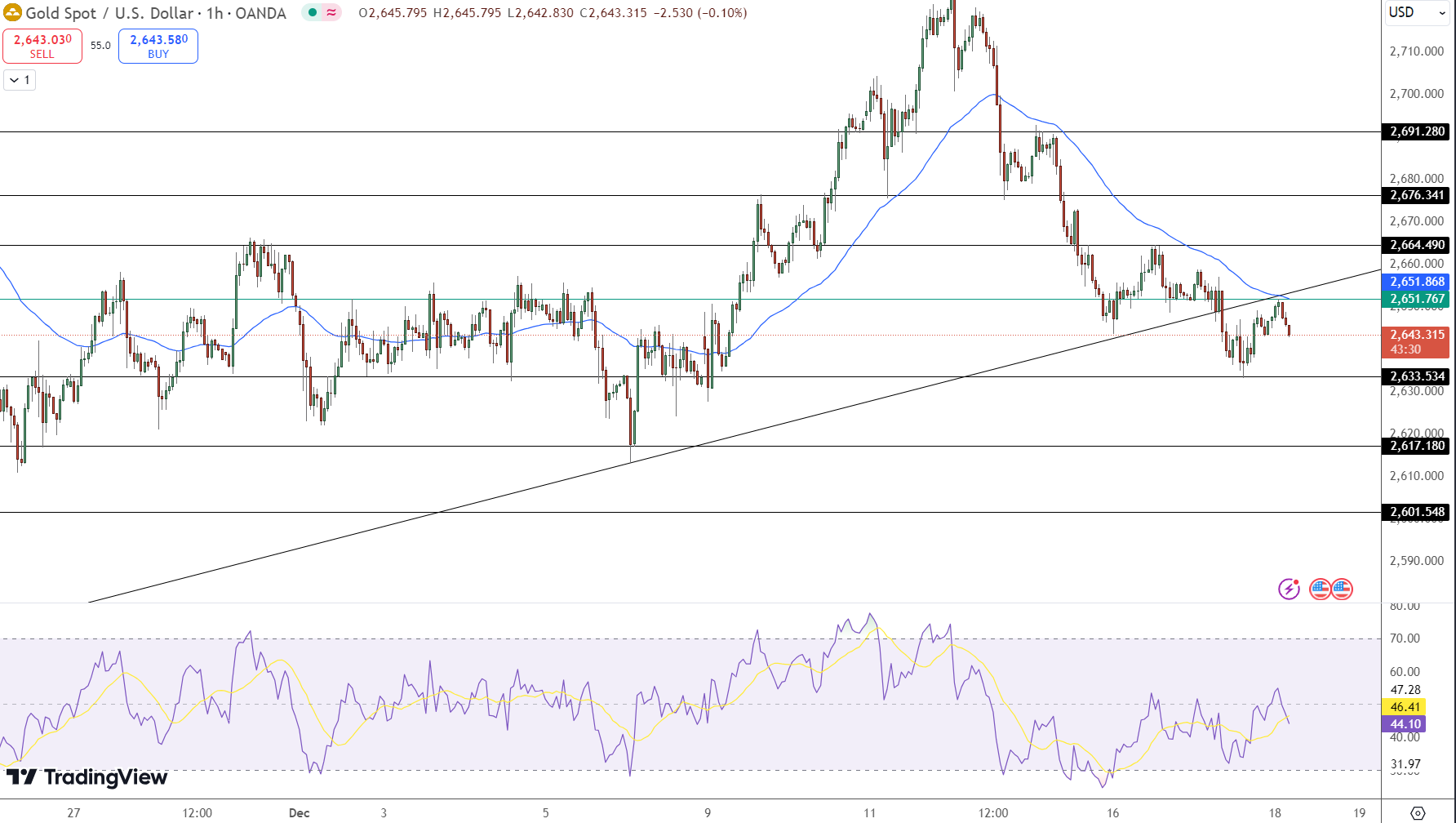Click the 16 date on time axis
Screen dimensions: 1456x823
(1113, 813)
